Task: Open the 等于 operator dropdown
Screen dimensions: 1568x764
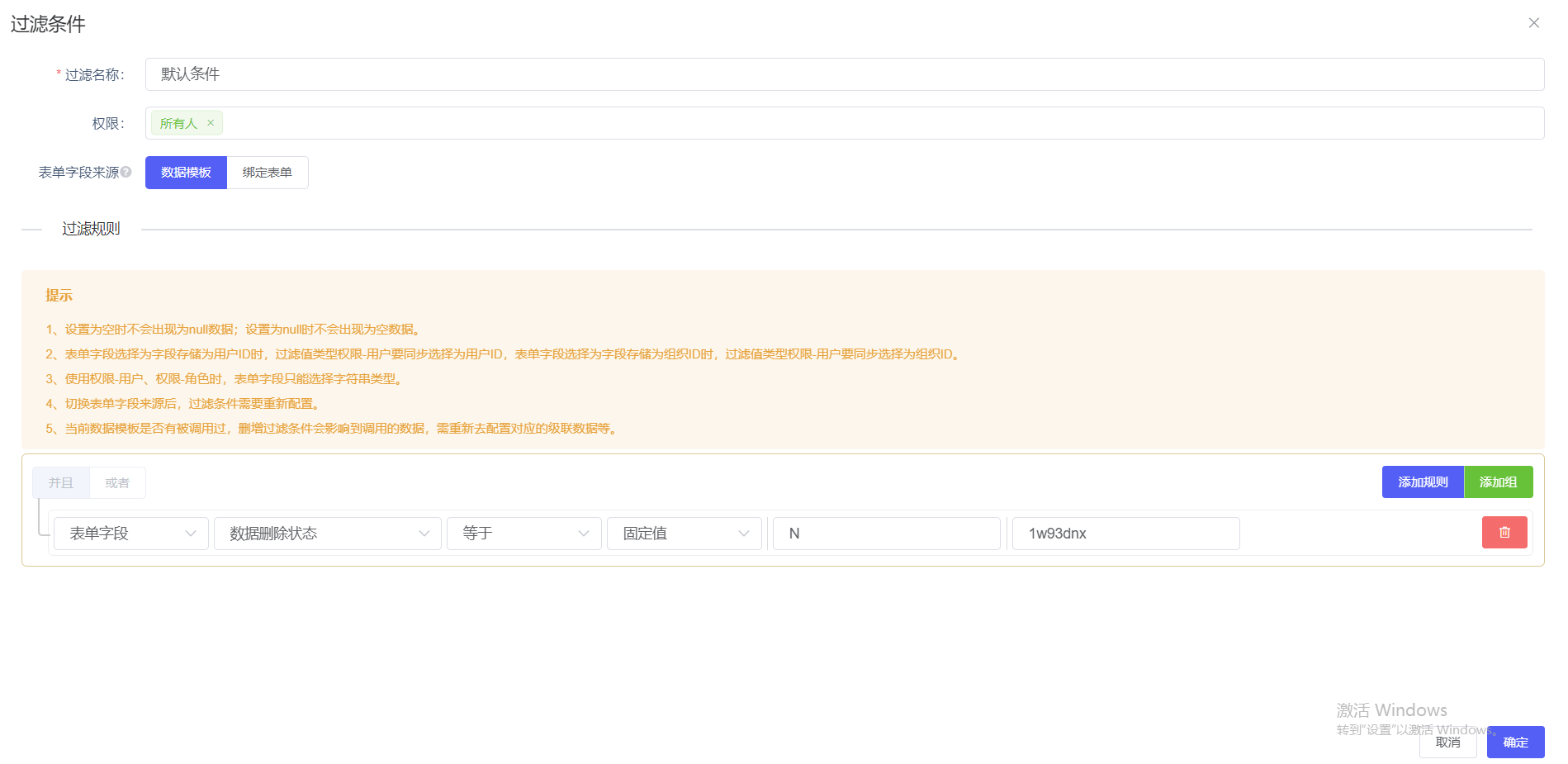Action: [523, 534]
